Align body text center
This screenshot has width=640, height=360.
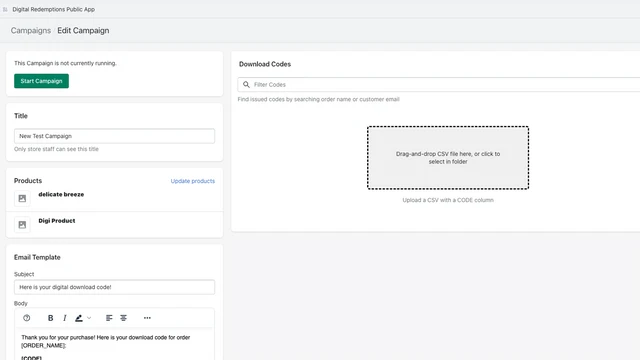click(x=123, y=318)
